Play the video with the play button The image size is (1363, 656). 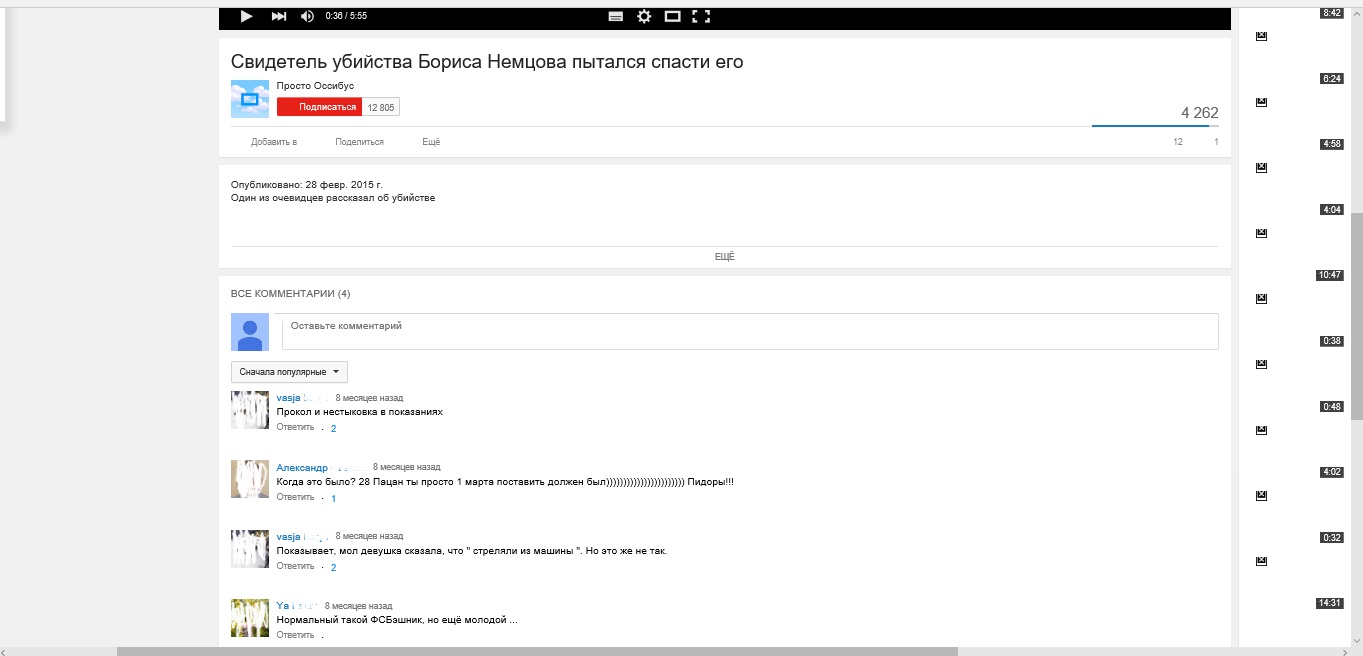pos(246,16)
